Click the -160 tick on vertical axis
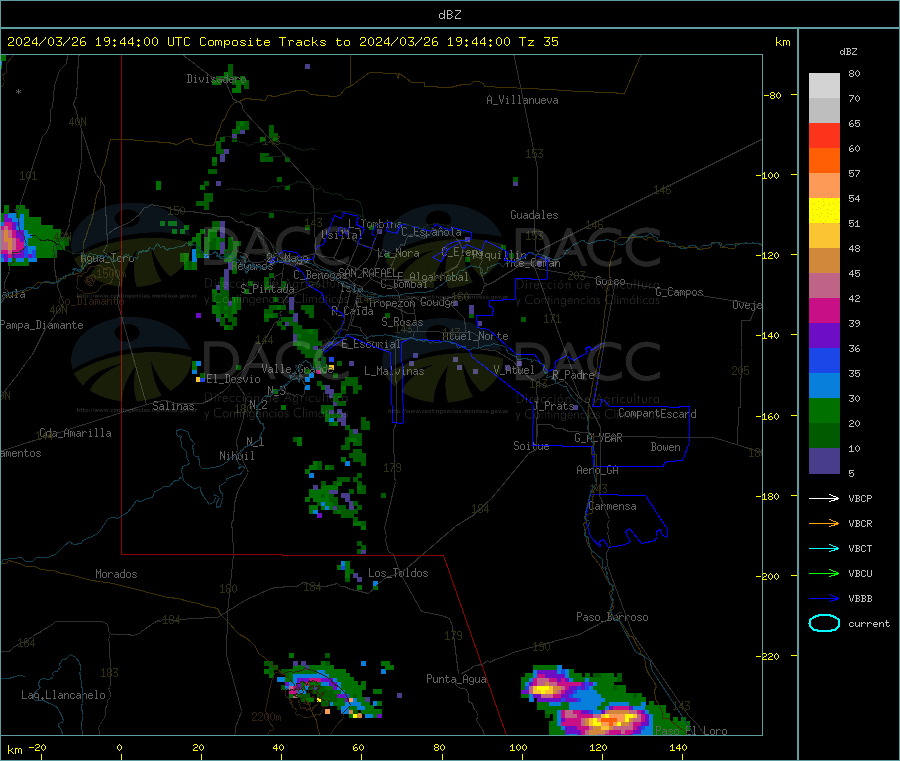The image size is (900, 761). pyautogui.click(x=770, y=416)
